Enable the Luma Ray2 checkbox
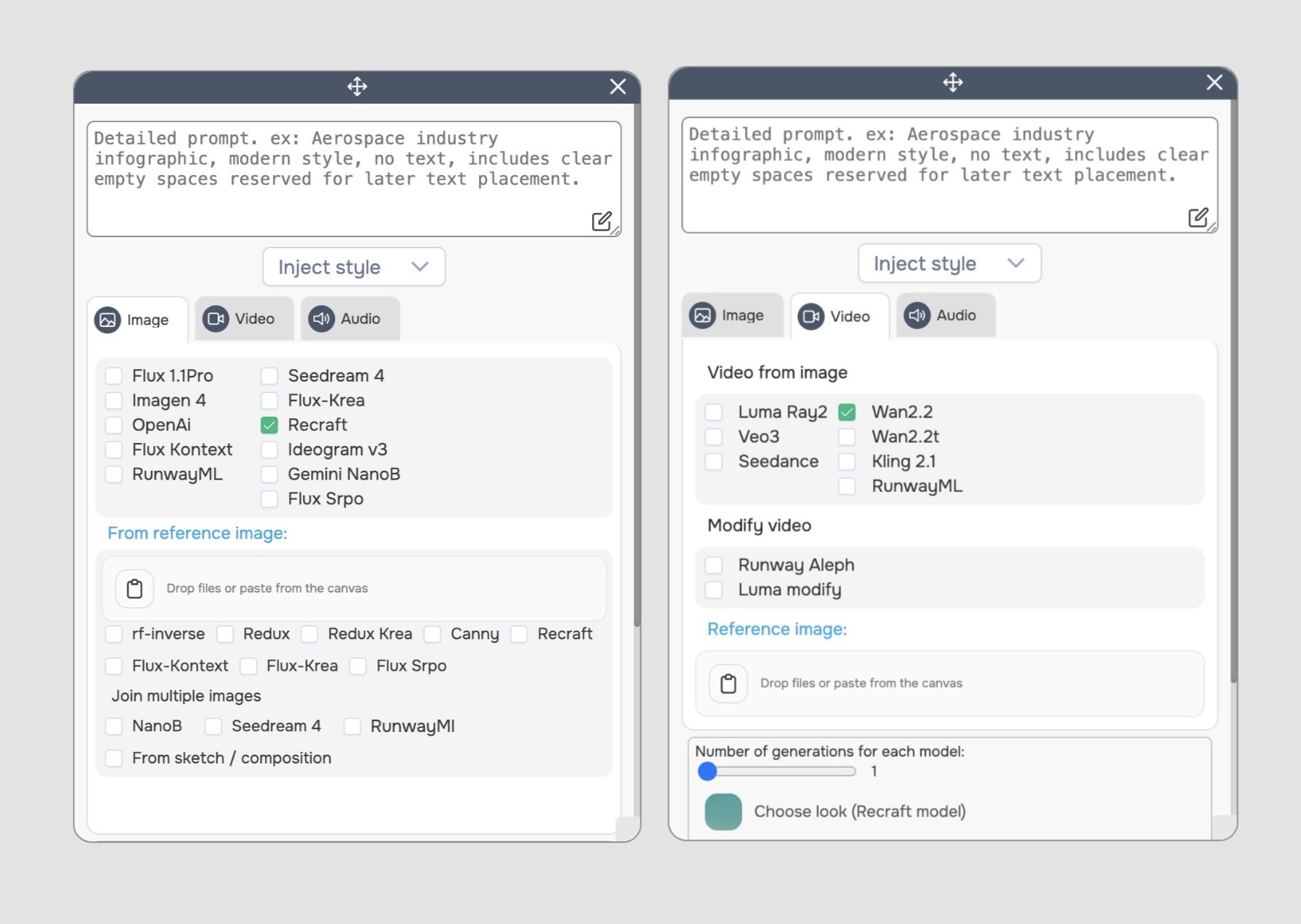 click(x=714, y=412)
